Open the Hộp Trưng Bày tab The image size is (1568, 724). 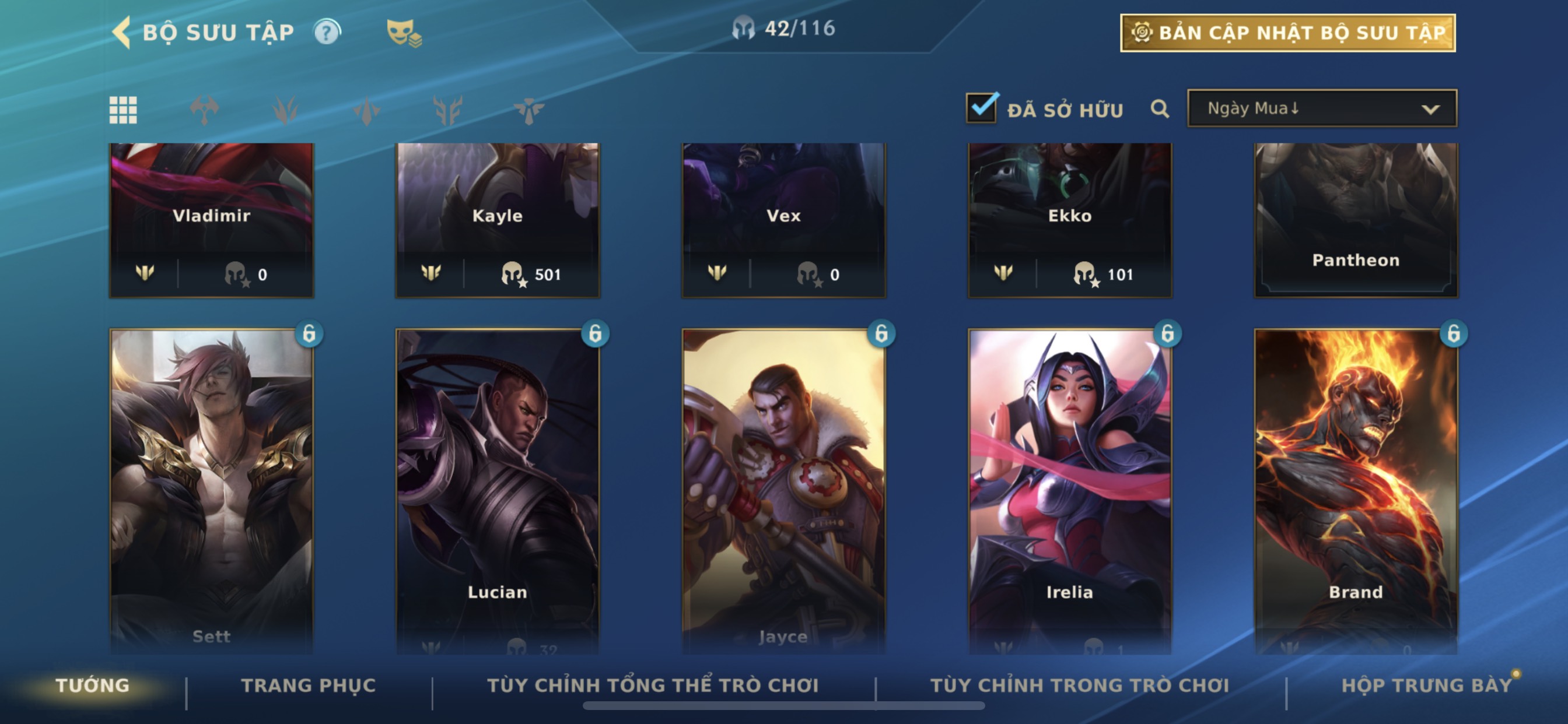point(1427,685)
